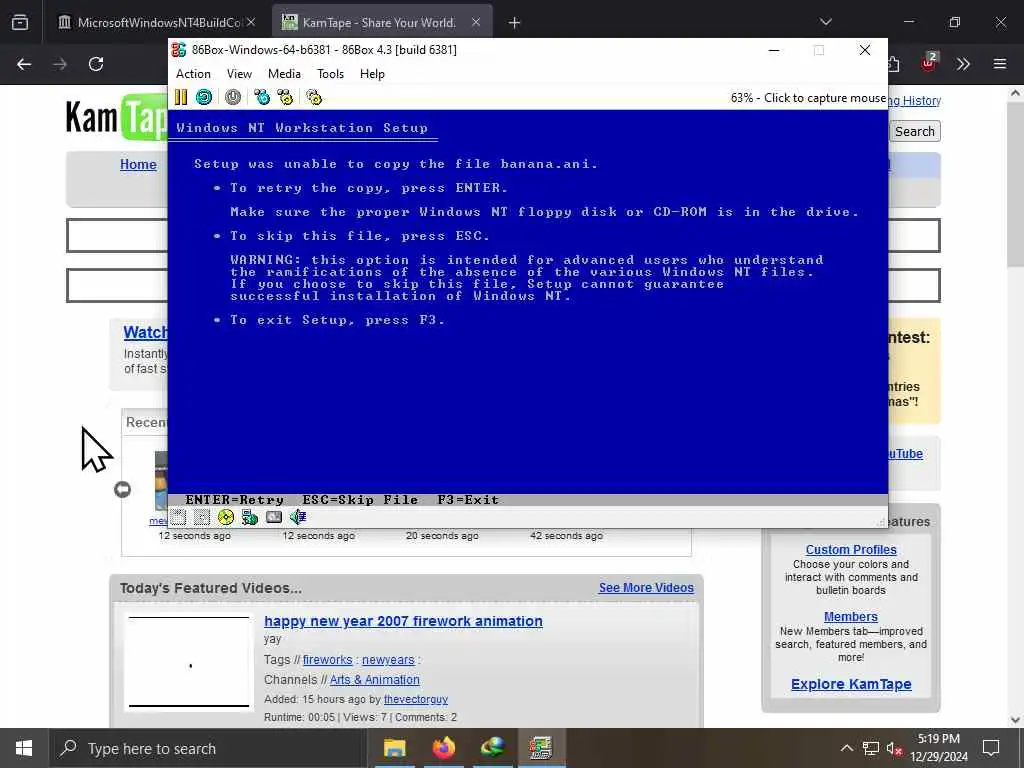Viewport: 1024px width, 768px height.
Task: Open the Windows Start menu
Action: [24, 748]
